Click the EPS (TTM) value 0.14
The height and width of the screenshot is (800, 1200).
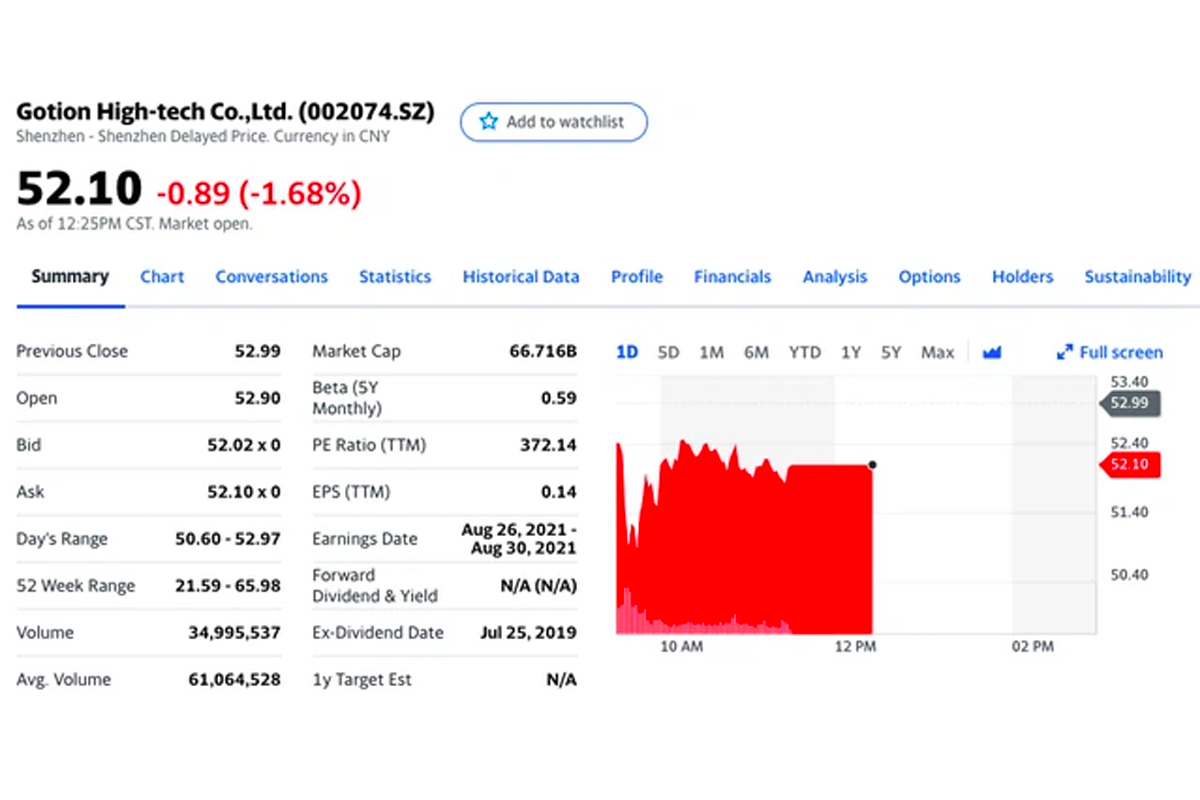559,492
